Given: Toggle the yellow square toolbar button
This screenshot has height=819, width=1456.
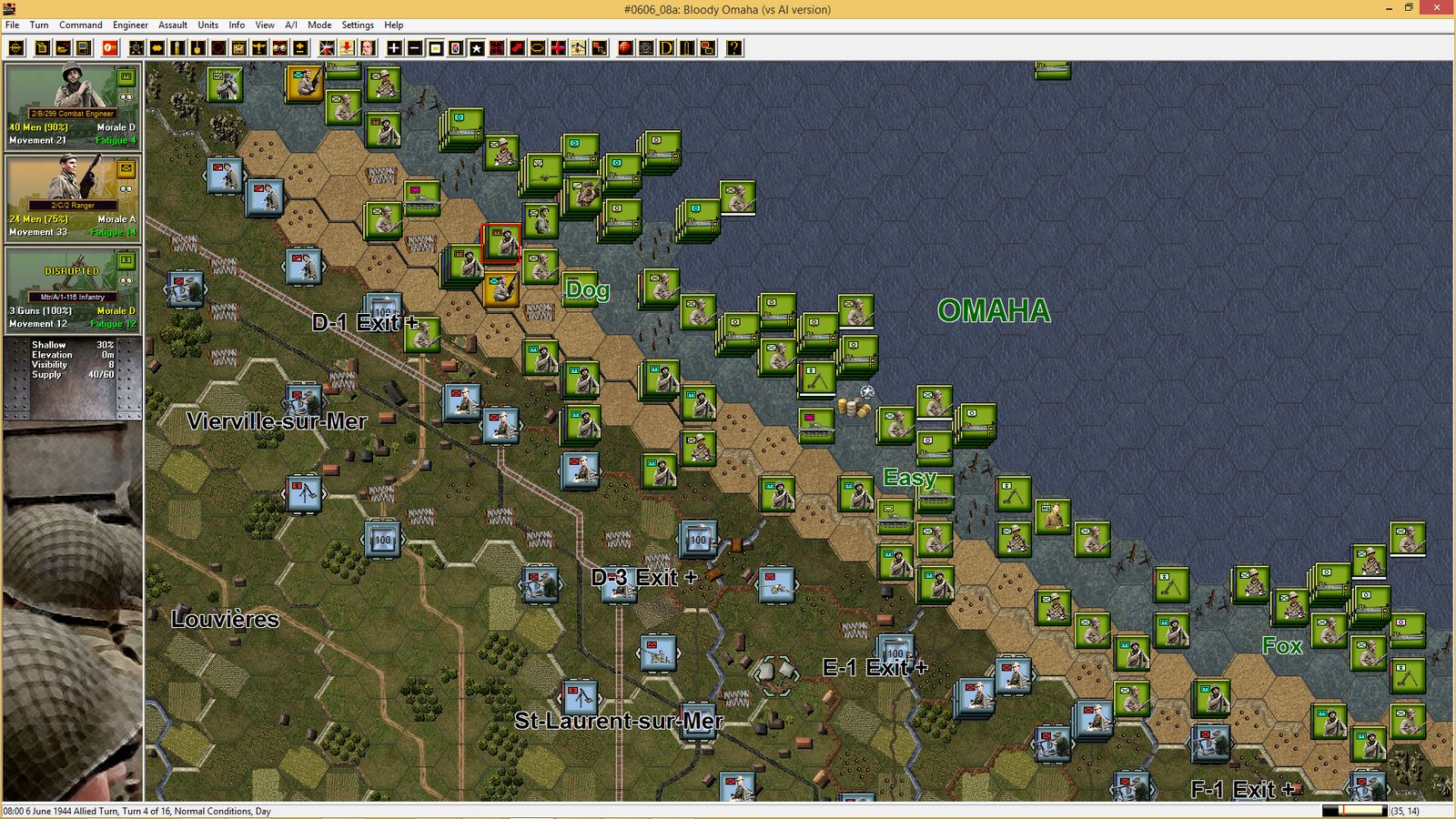Looking at the screenshot, I should click(x=436, y=47).
